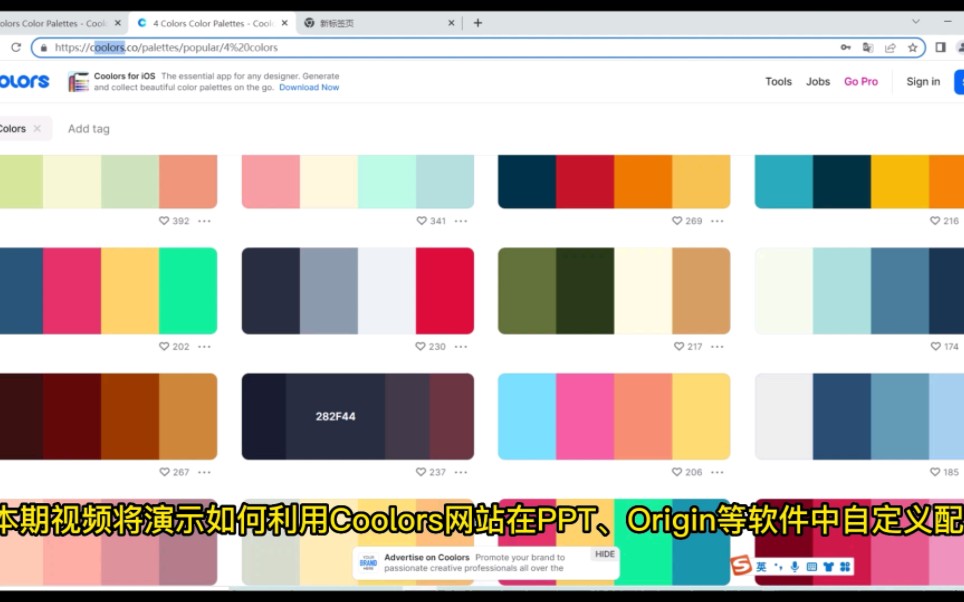Like the palette with 392 hearts
The height and width of the screenshot is (602, 964).
163,221
